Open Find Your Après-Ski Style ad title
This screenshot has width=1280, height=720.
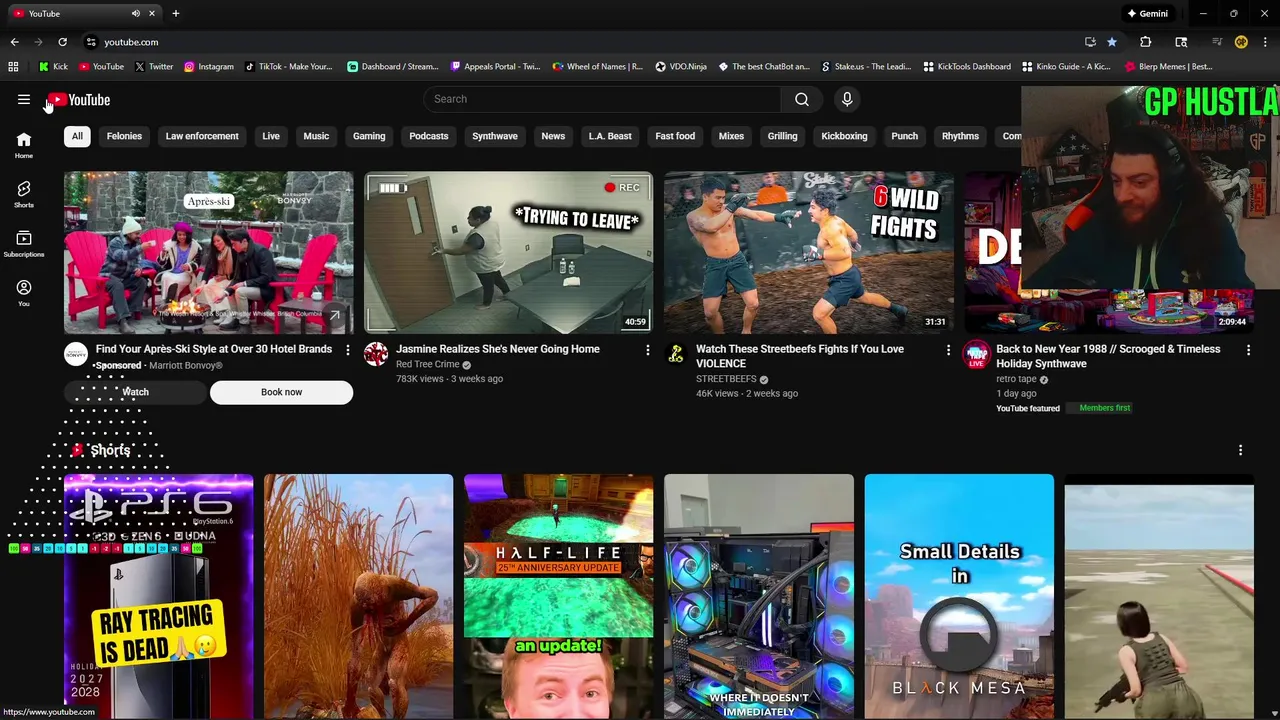pyautogui.click(x=214, y=349)
